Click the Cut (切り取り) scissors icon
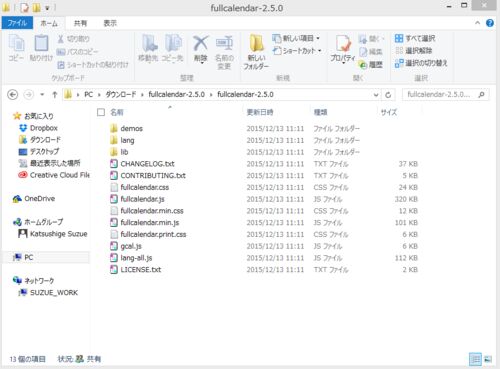Image resolution: width=500 pixels, height=369 pixels. (x=60, y=39)
